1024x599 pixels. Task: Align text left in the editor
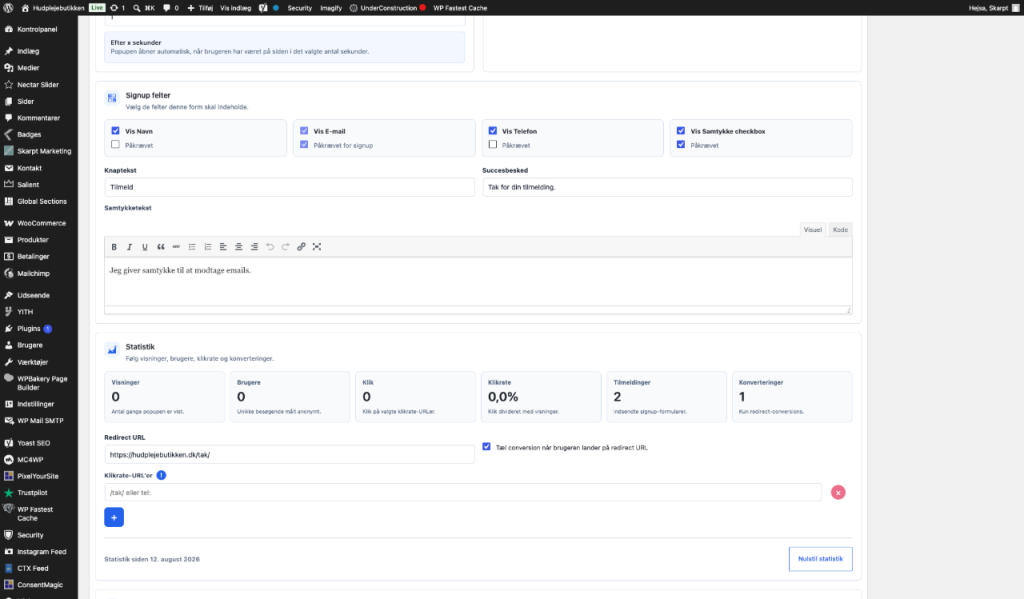tap(223, 247)
